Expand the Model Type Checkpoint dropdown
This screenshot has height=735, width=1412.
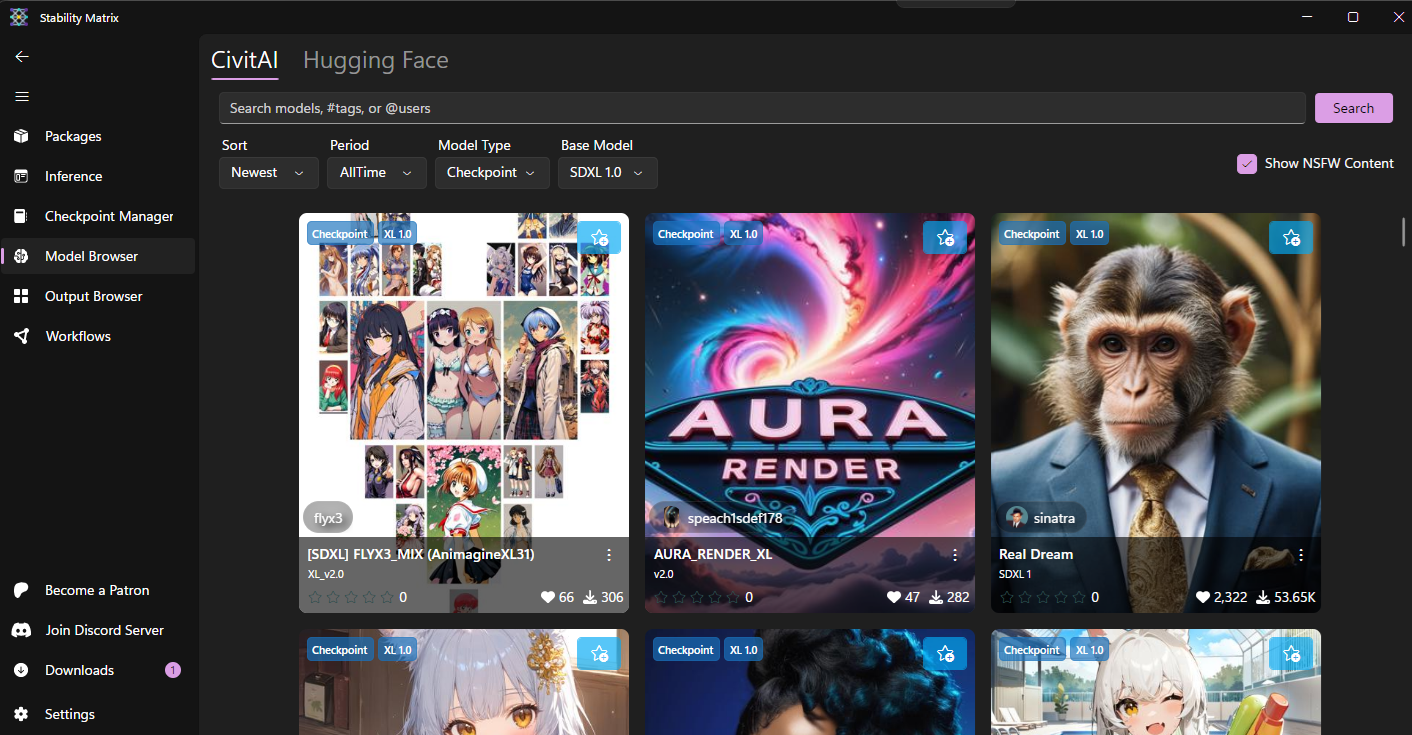493,173
